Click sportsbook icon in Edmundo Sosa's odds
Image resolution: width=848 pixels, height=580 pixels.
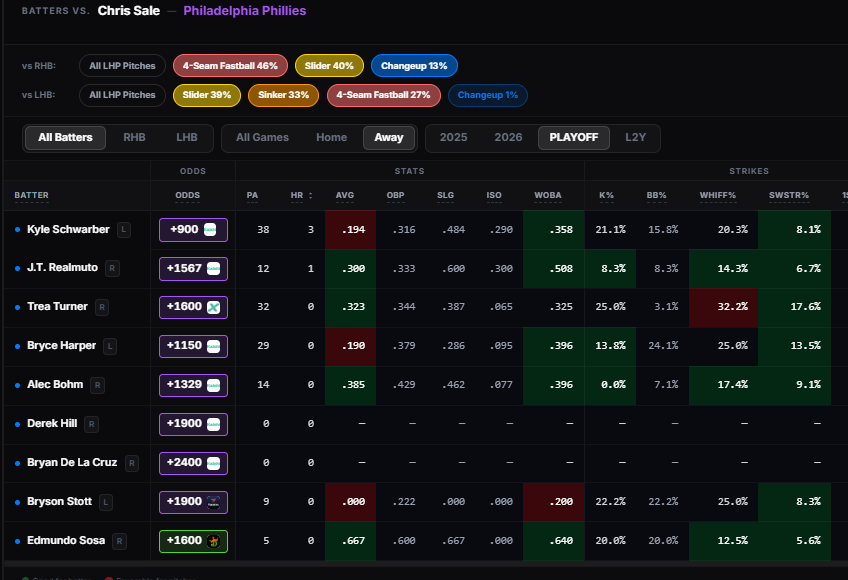pos(214,541)
